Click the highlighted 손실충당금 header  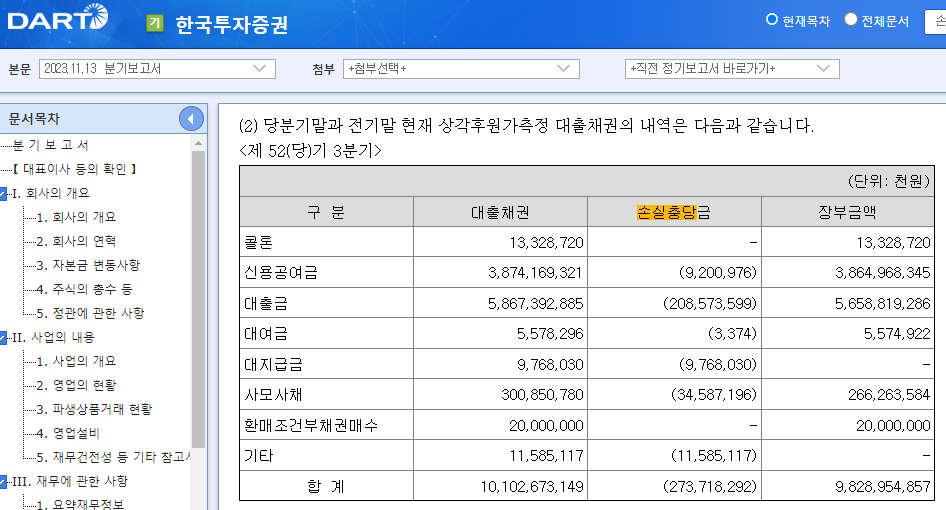674,212
